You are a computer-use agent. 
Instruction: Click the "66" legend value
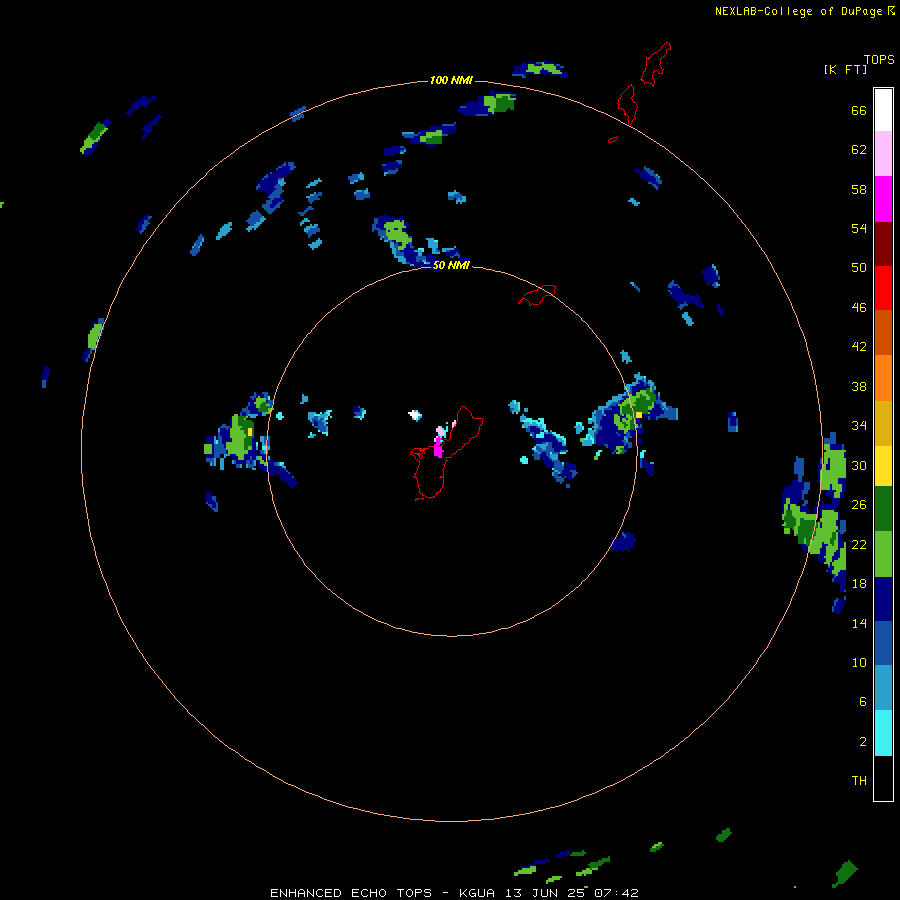click(859, 110)
